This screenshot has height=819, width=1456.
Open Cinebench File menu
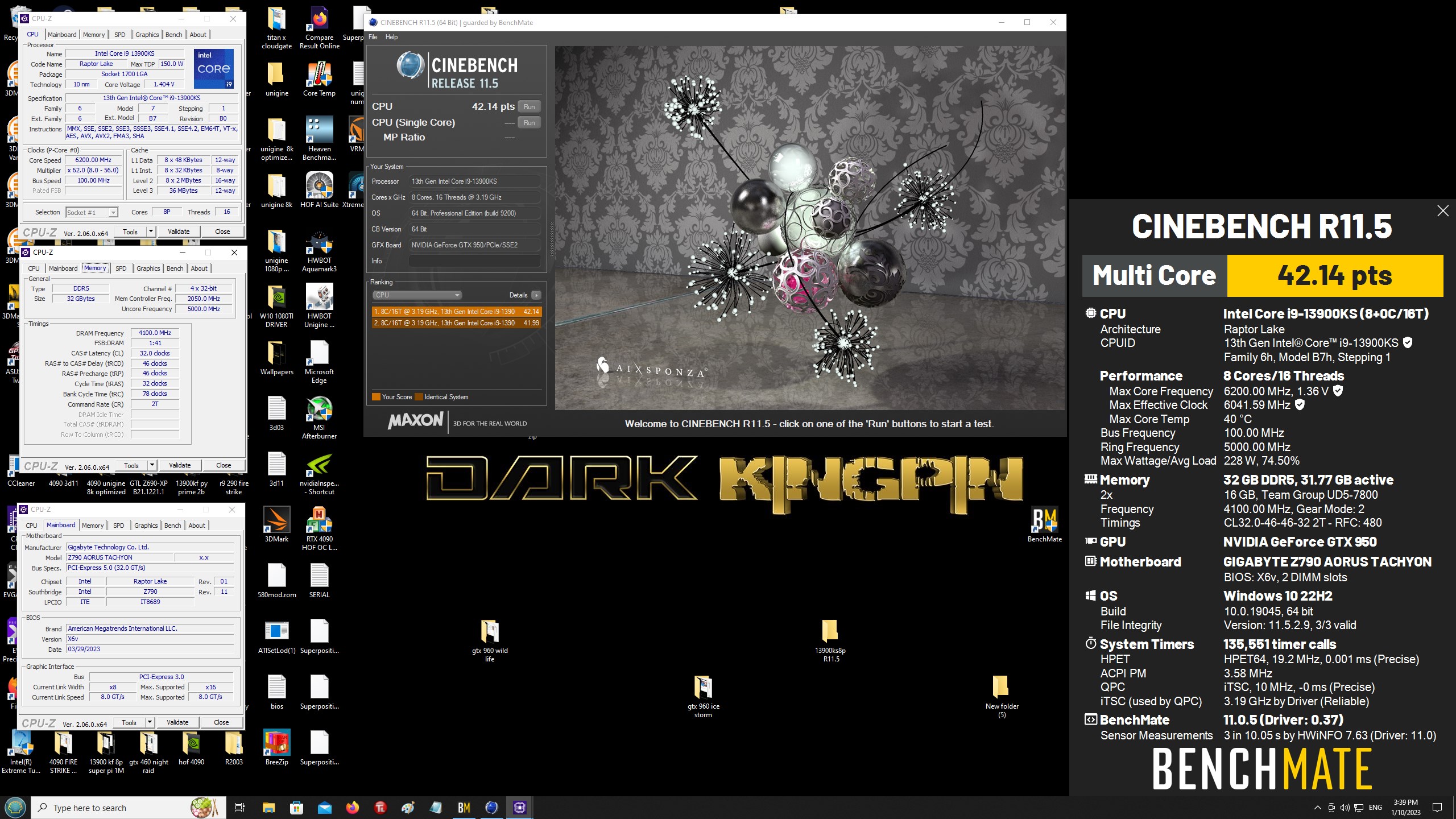(x=373, y=37)
